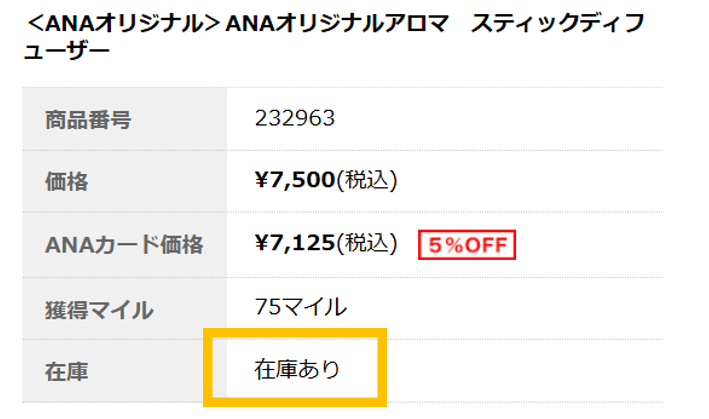709x419 pixels.
Task: Click the 在庫 label cell
Action: coord(67,372)
